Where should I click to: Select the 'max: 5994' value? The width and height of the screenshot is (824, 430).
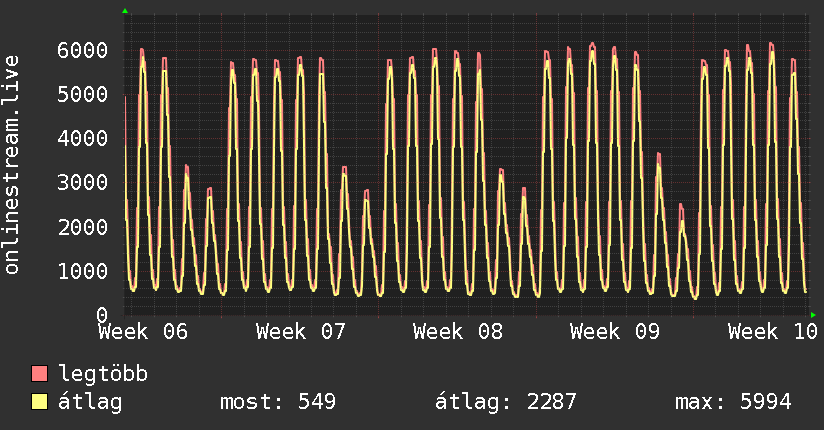(733, 402)
